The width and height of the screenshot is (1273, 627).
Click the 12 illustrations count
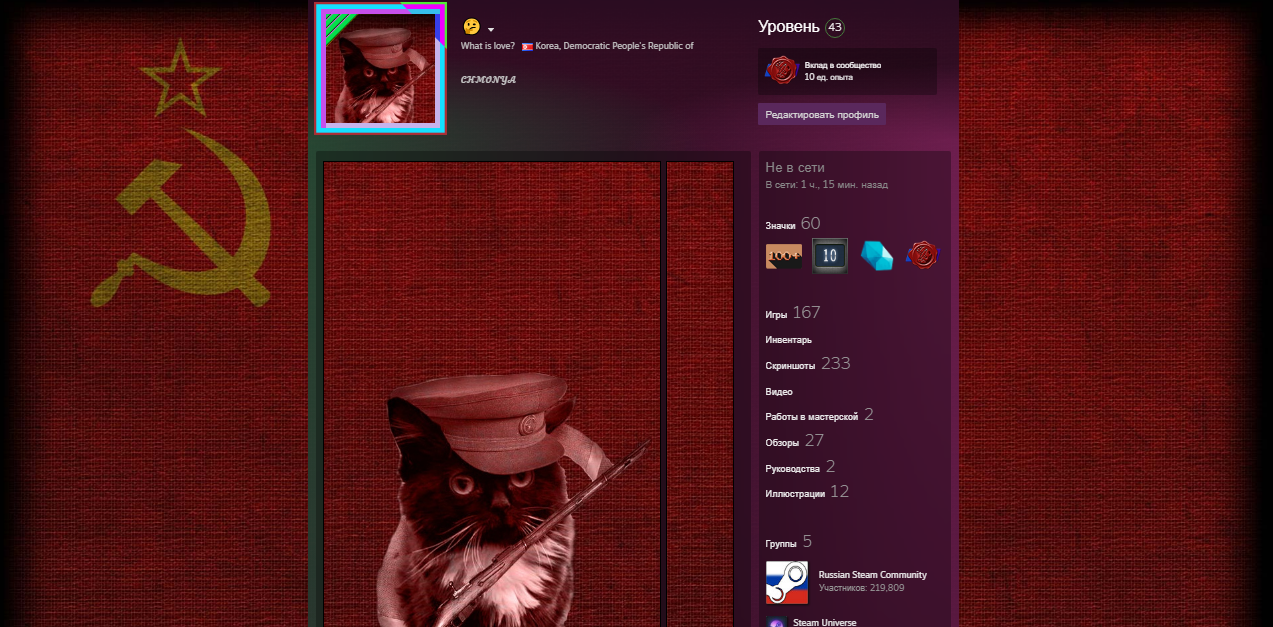[839, 491]
